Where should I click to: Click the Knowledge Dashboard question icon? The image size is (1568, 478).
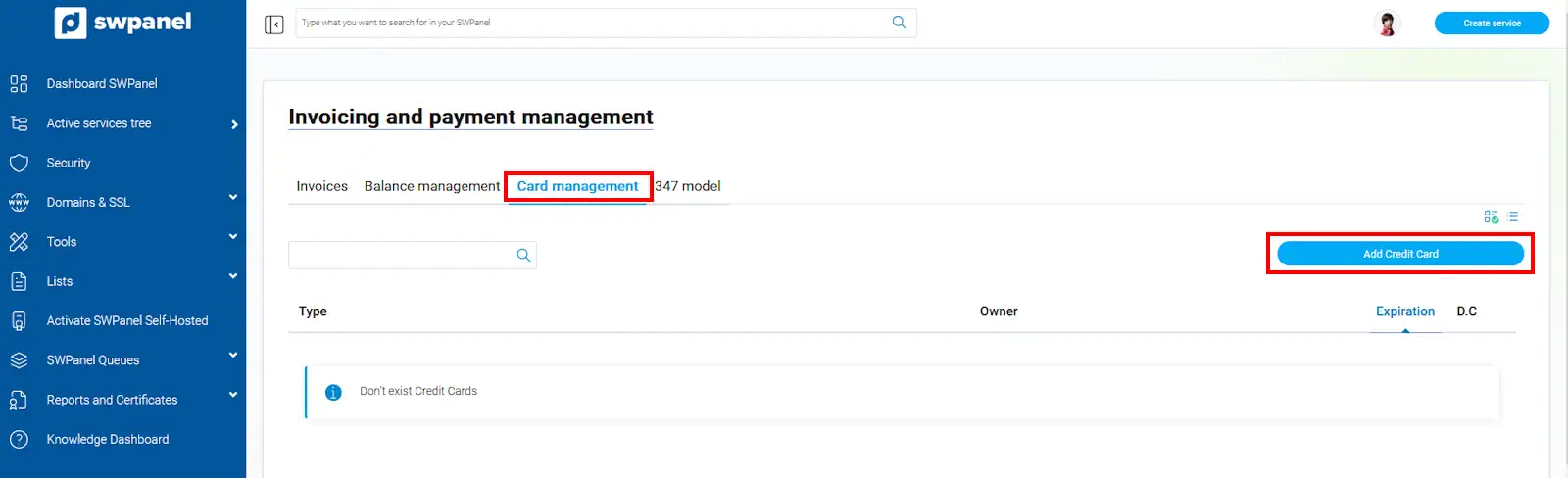pos(19,439)
